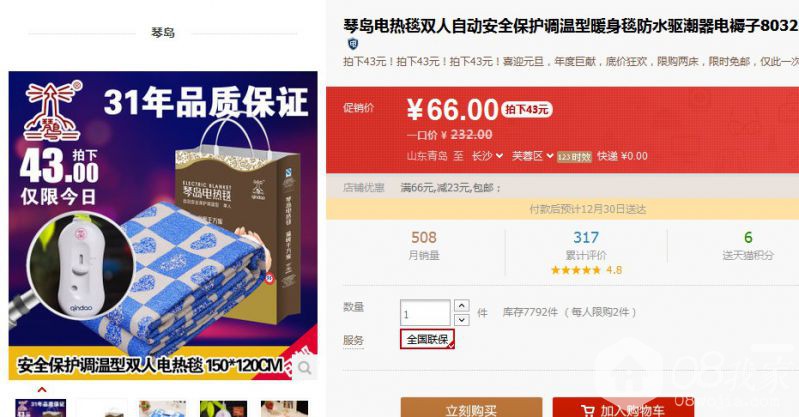
Task: Click the quantity input field
Action: pyautogui.click(x=425, y=313)
